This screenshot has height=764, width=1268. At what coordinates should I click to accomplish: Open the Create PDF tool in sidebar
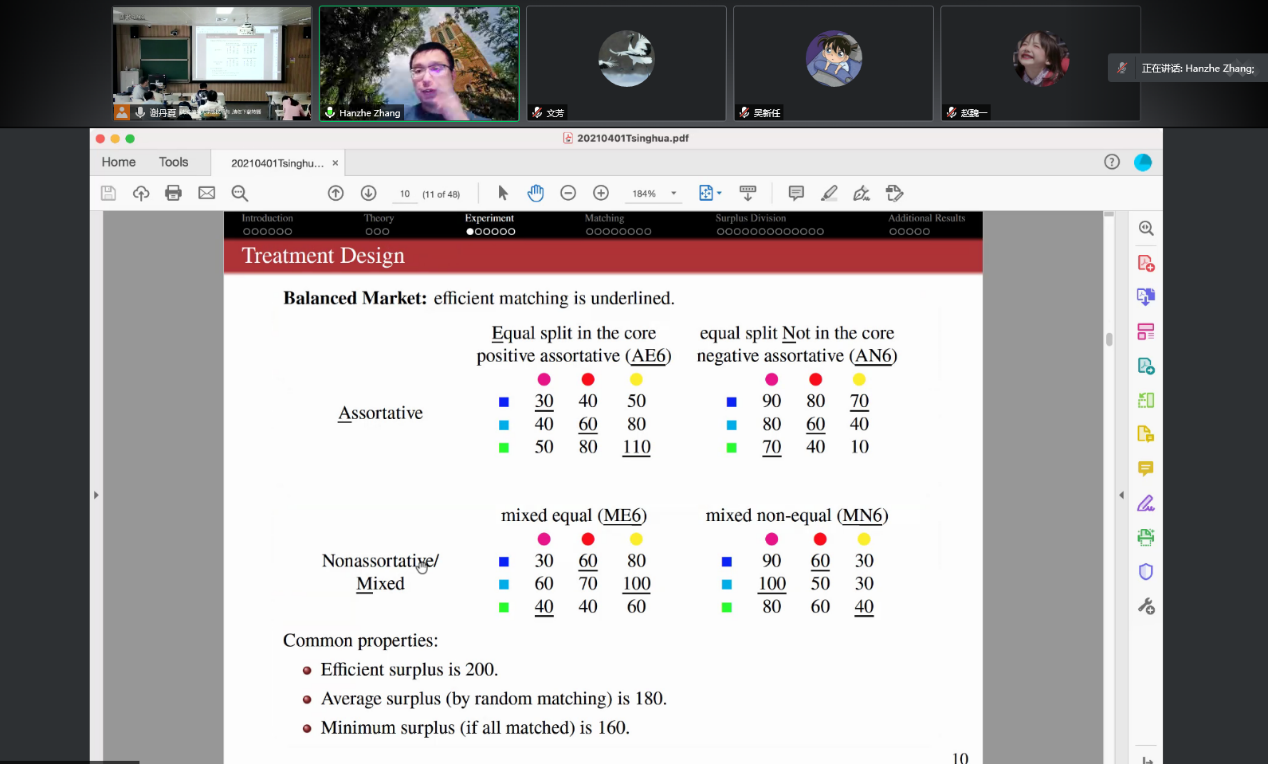point(1146,263)
